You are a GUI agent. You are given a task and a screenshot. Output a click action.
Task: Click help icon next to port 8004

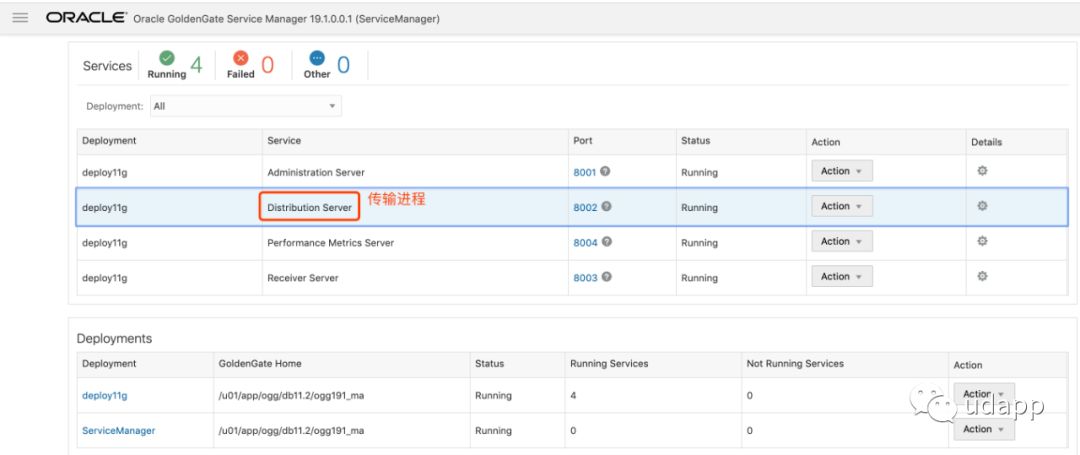coord(606,242)
